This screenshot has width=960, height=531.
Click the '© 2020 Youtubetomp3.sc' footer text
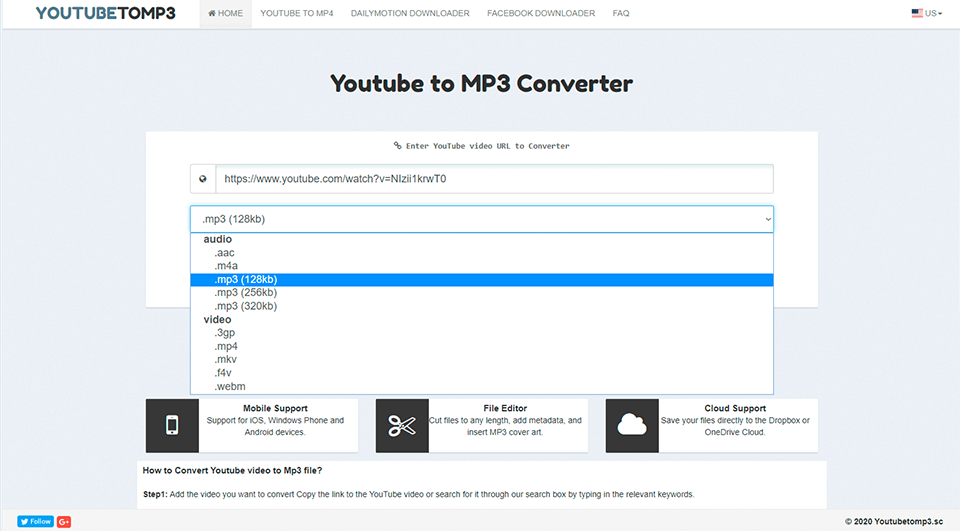point(894,522)
